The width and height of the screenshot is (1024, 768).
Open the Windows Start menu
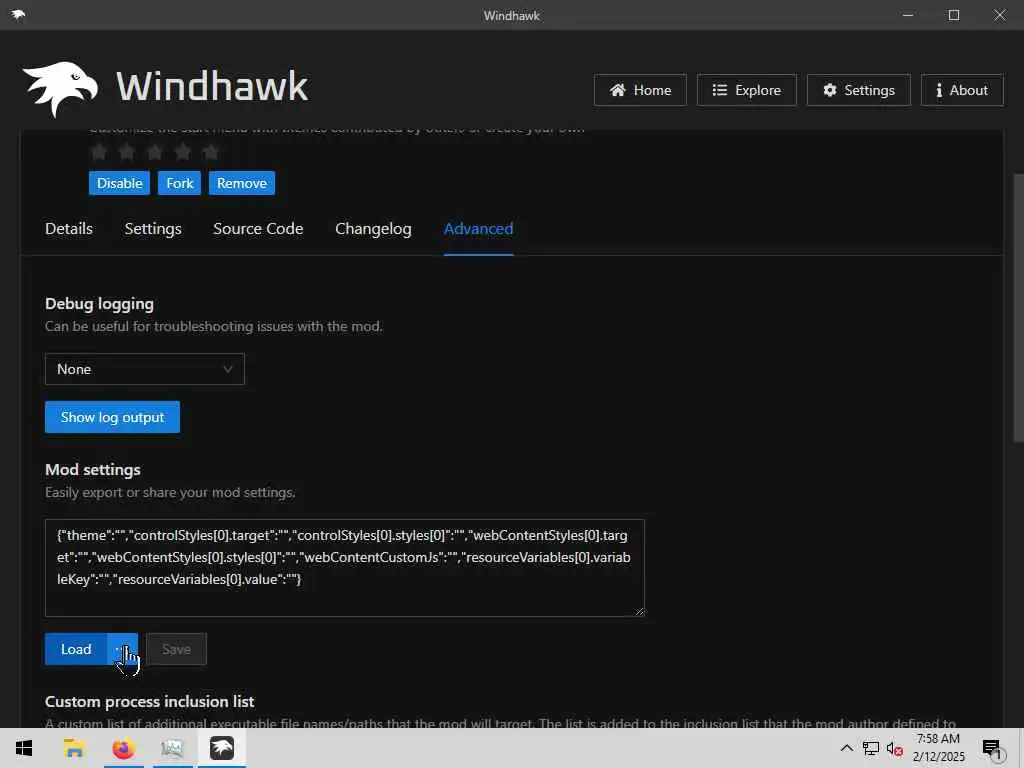pyautogui.click(x=24, y=748)
